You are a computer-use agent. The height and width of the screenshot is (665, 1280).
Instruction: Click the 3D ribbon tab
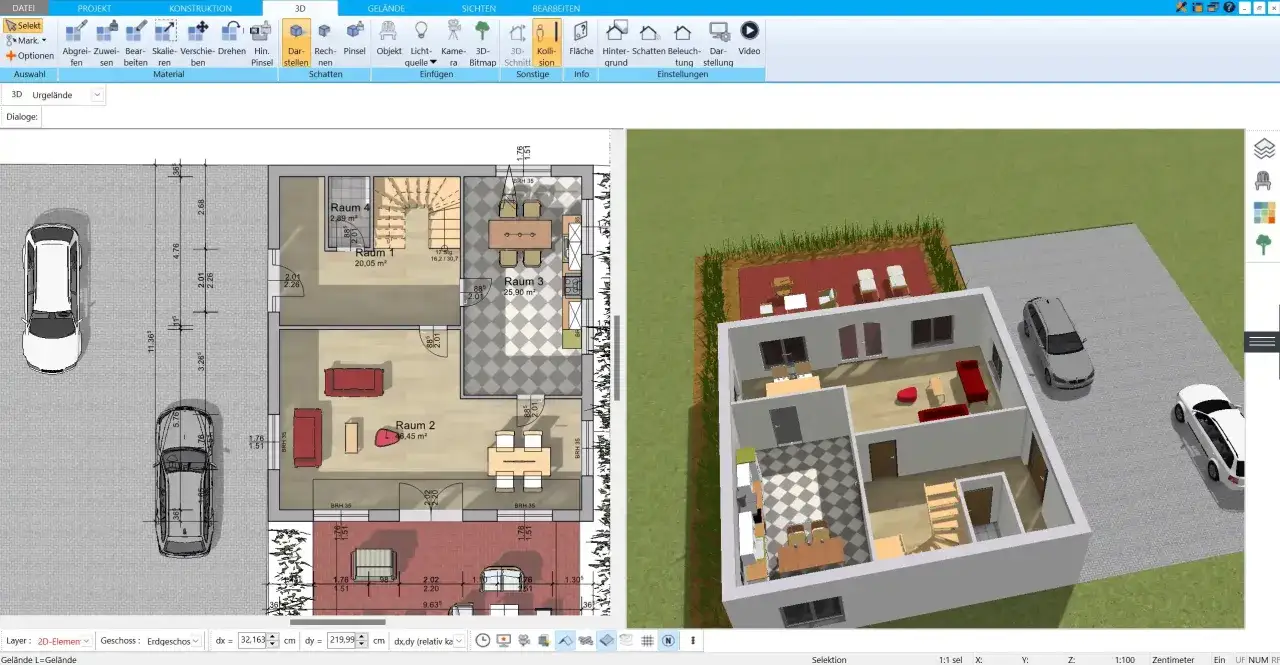click(300, 7)
